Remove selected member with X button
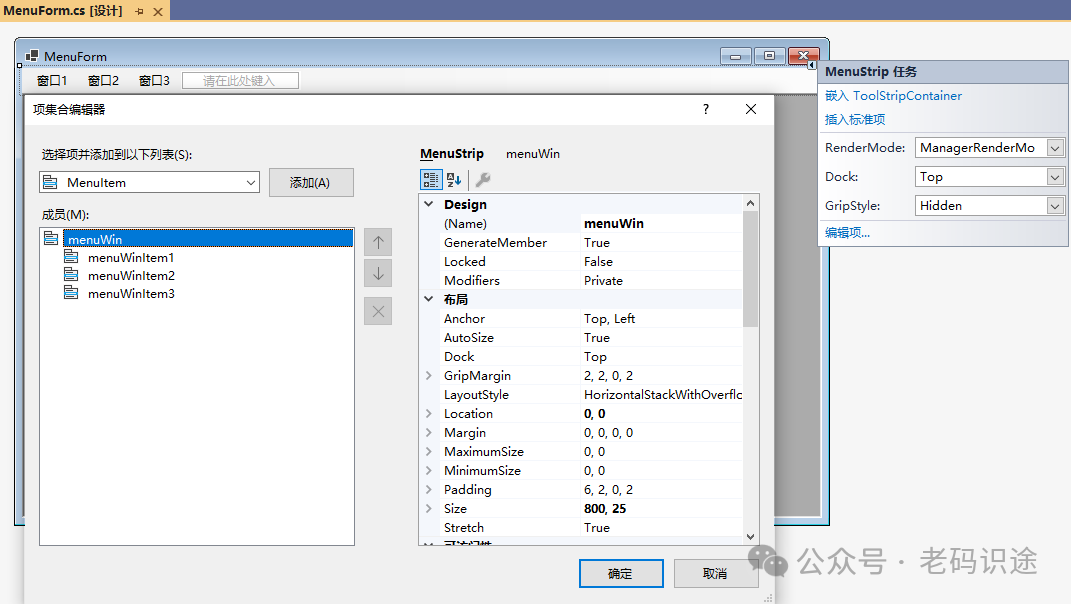The width and height of the screenshot is (1071, 604). click(378, 312)
